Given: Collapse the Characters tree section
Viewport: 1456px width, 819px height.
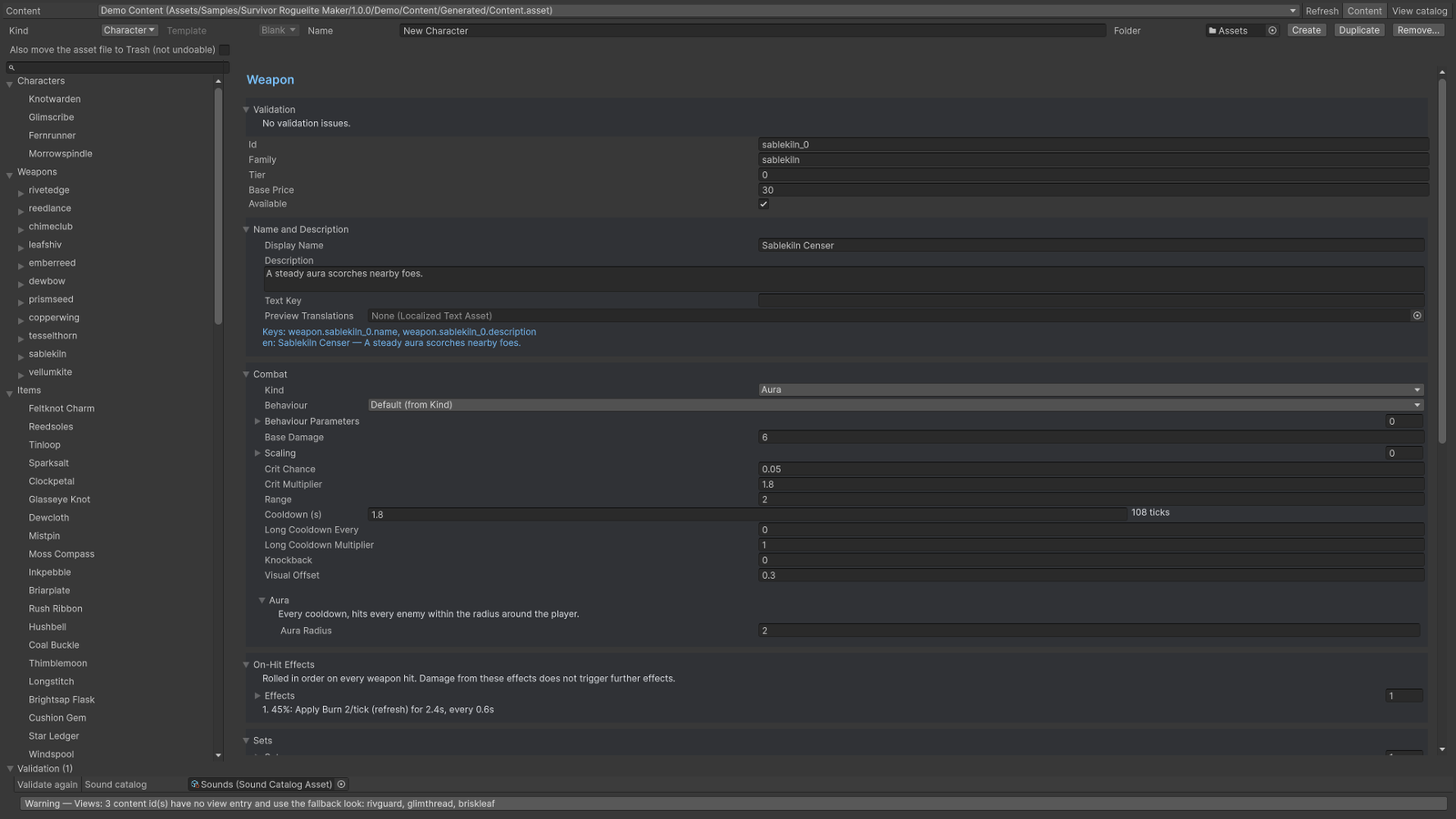Looking at the screenshot, I should 9,83.
